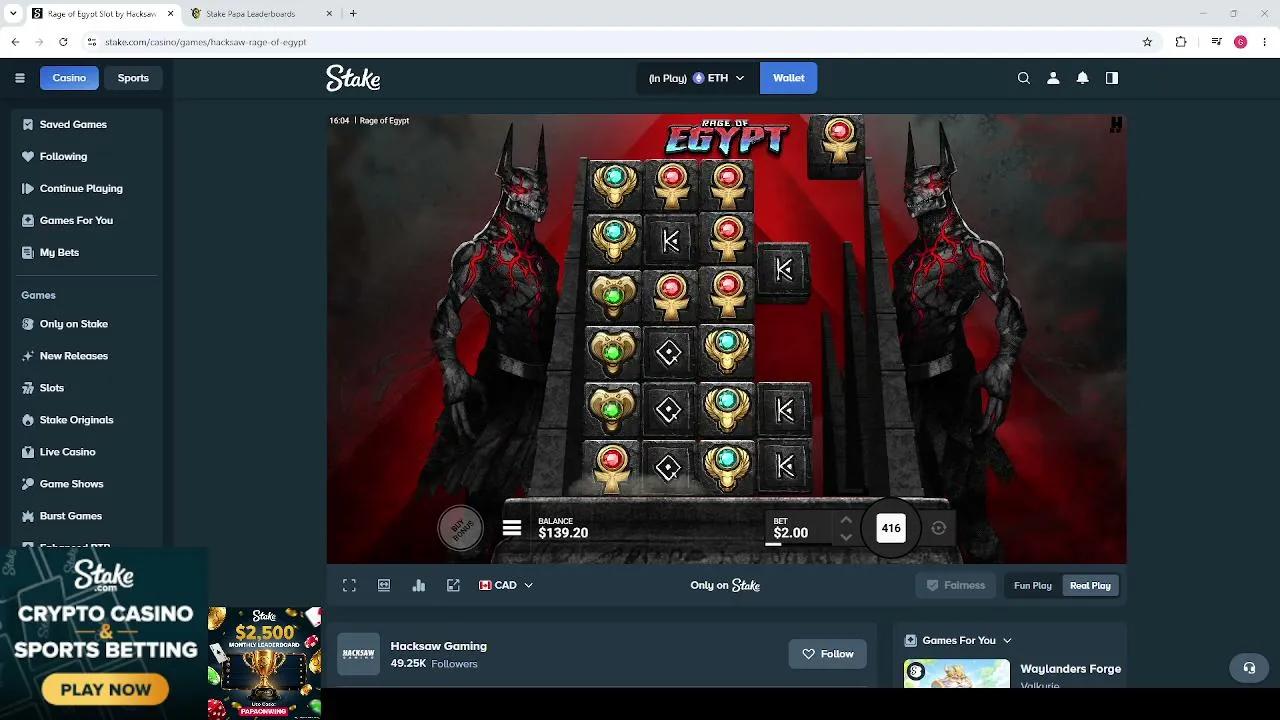1280x720 pixels.
Task: Click the "Rage of Egypt" title label
Action: click(384, 121)
